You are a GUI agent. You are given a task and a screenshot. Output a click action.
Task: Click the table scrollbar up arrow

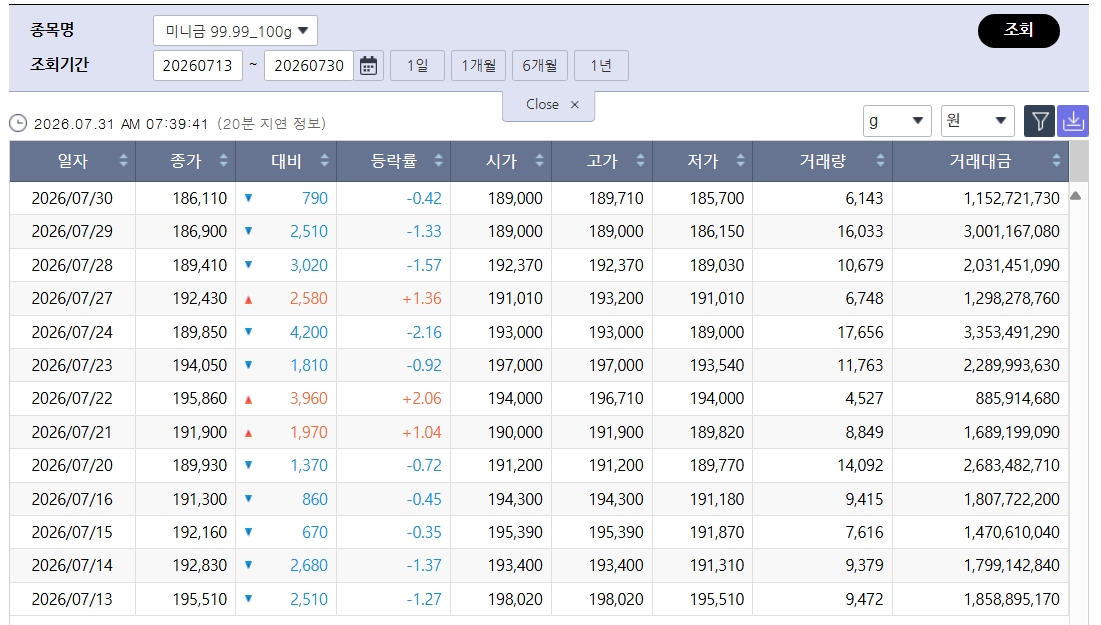pyautogui.click(x=1075, y=197)
